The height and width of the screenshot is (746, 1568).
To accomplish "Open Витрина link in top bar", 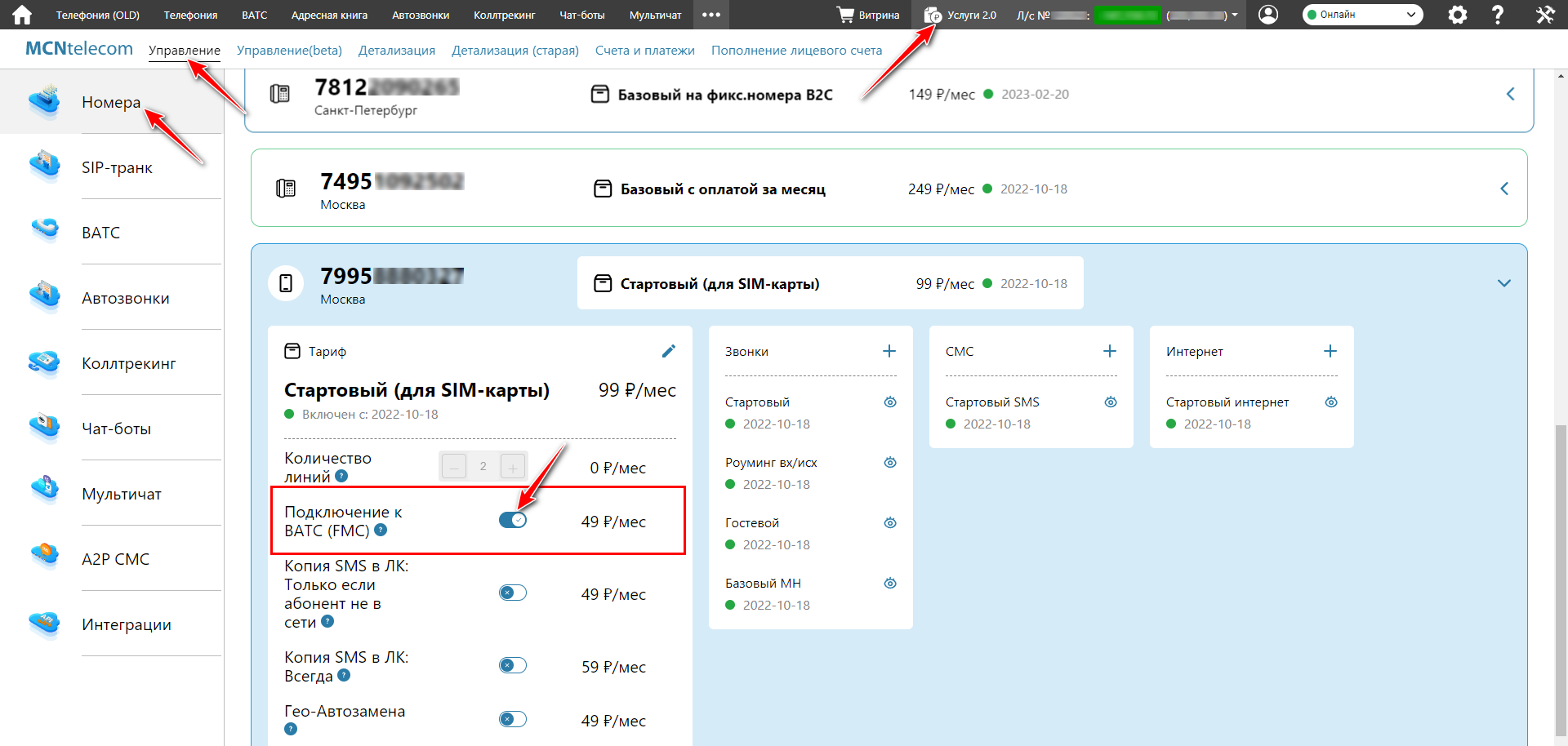I will point(868,15).
